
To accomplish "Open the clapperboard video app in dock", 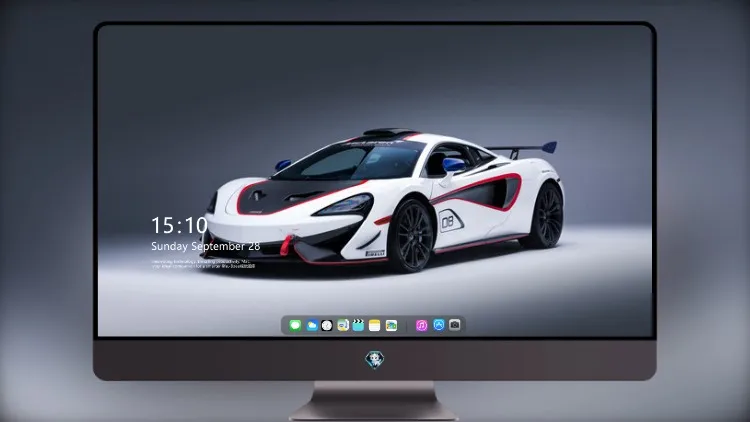I will (x=358, y=325).
